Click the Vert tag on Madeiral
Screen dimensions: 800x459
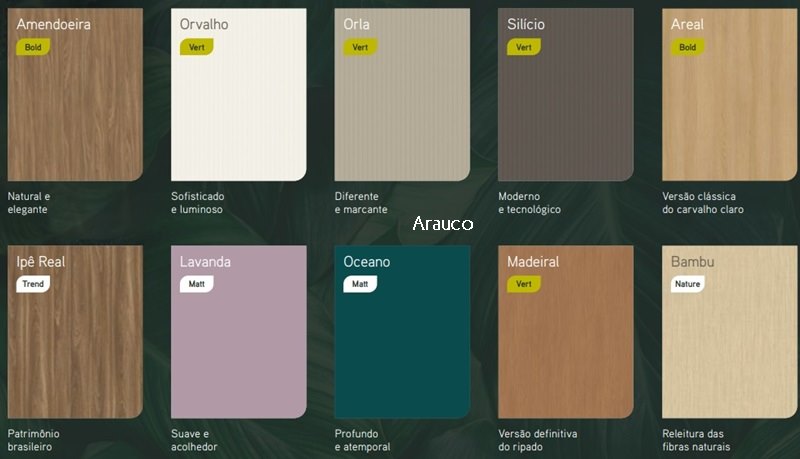524,284
